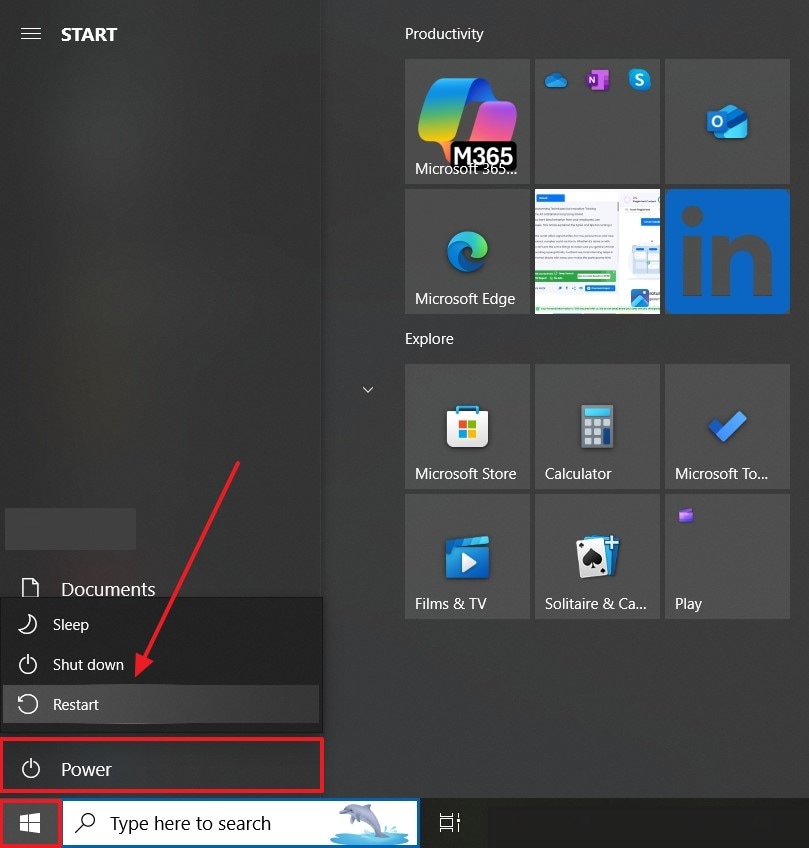The height and width of the screenshot is (848, 809).
Task: Open the Microsoft Store tile
Action: (x=467, y=427)
